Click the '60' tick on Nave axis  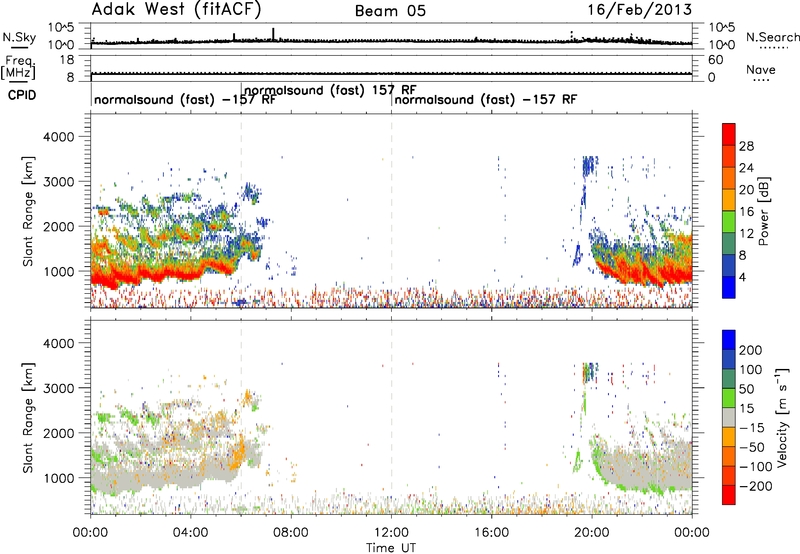click(715, 60)
